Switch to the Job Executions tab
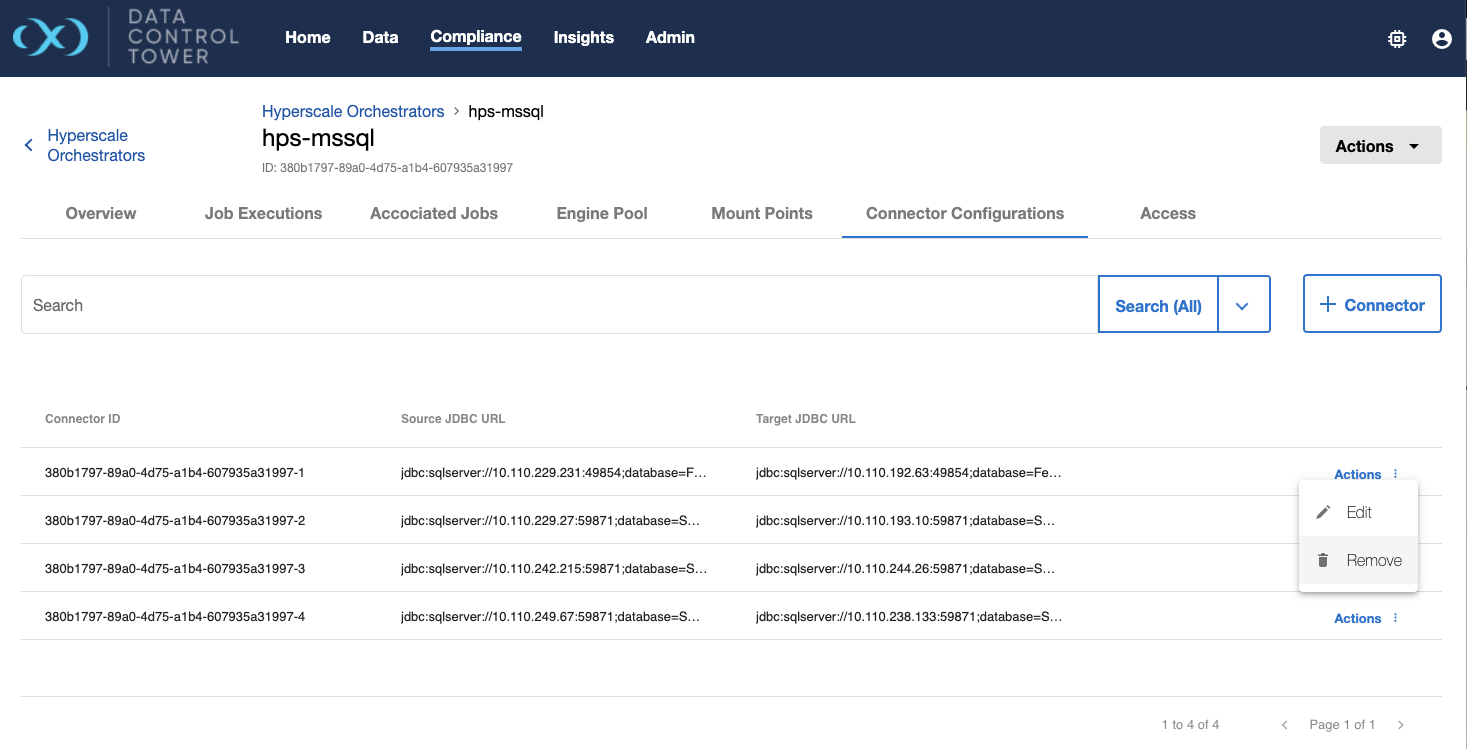This screenshot has width=1467, height=749. pyautogui.click(x=263, y=213)
